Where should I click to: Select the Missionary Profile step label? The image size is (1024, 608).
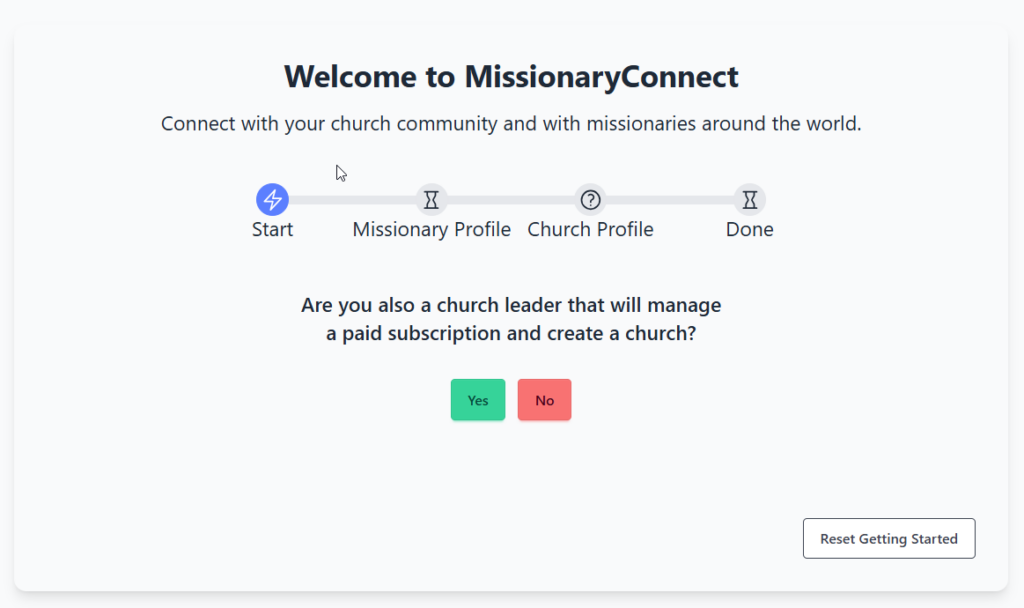tap(431, 230)
